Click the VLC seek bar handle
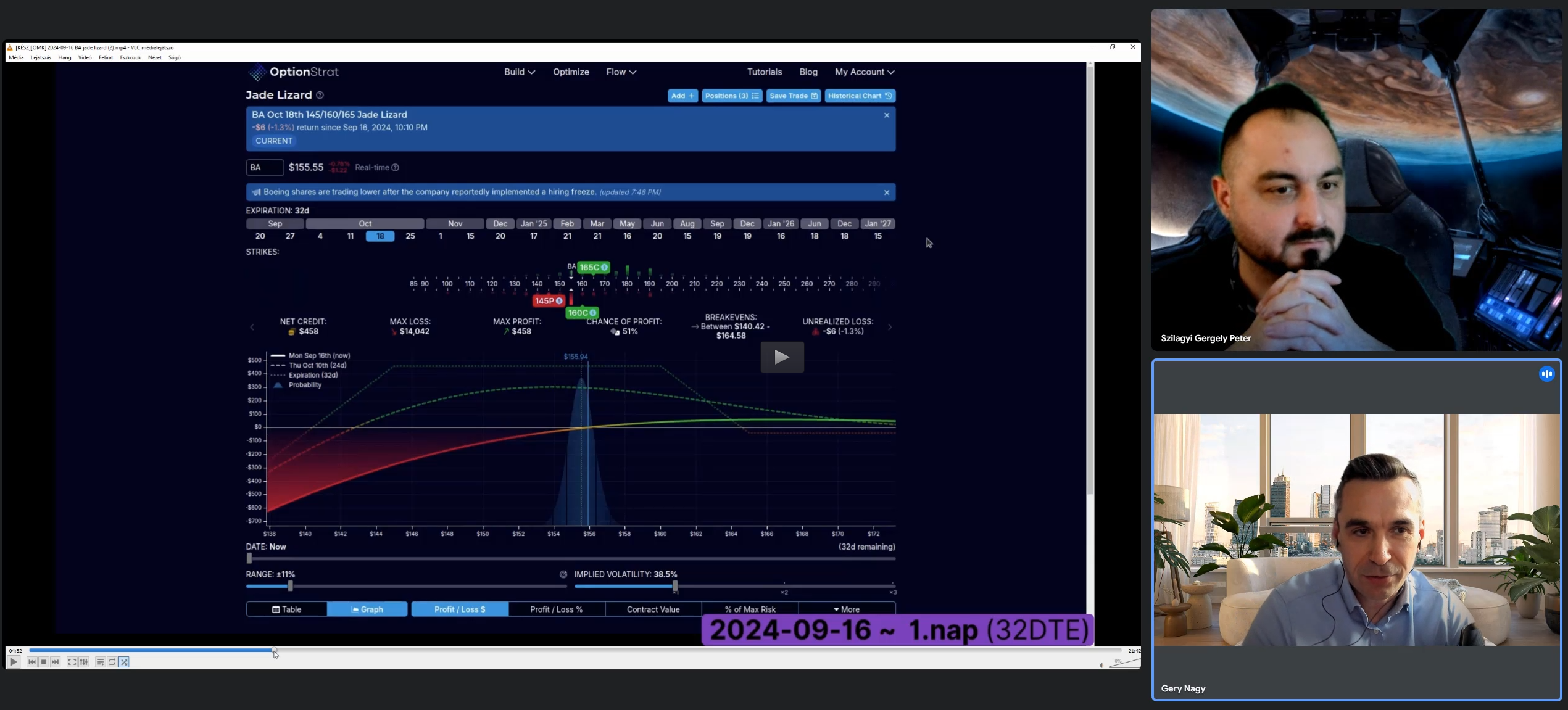Screen dimensions: 1568x710 275,650
